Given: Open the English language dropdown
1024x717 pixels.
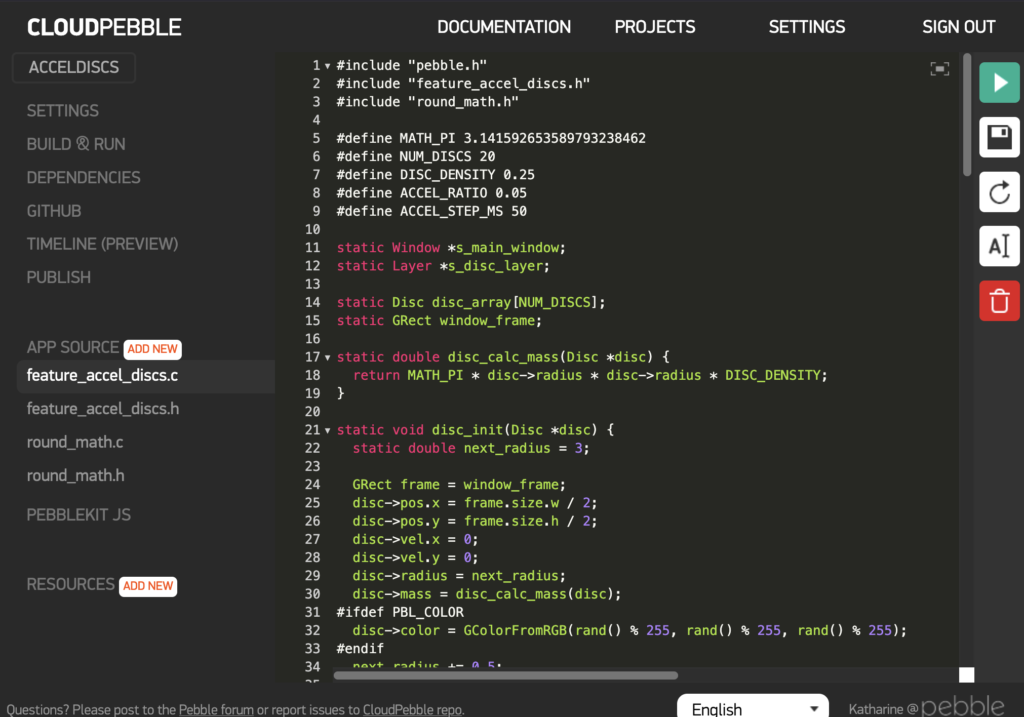Looking at the screenshot, I should coord(753,708).
